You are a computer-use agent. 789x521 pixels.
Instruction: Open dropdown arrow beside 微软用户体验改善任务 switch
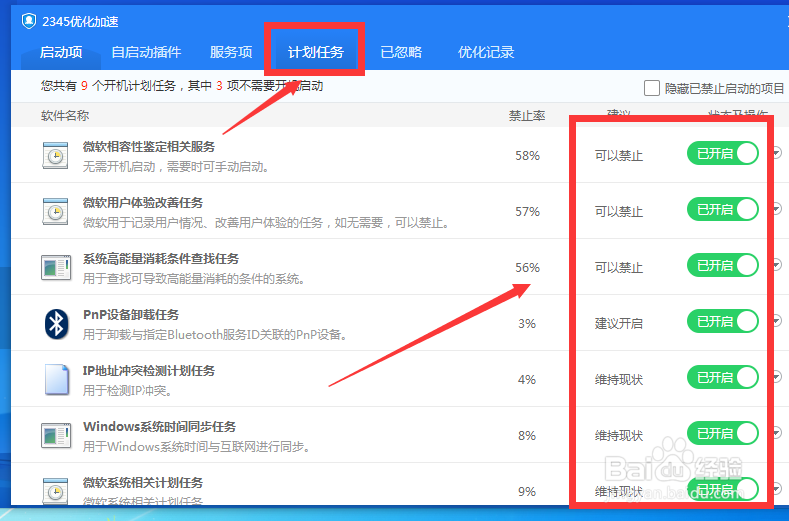point(777,208)
